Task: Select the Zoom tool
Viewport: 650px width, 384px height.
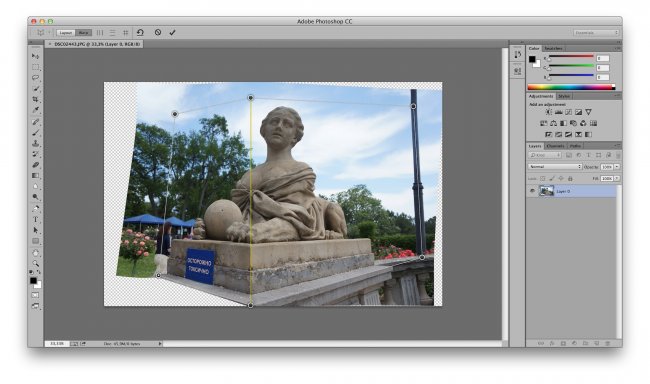Action: tap(36, 263)
